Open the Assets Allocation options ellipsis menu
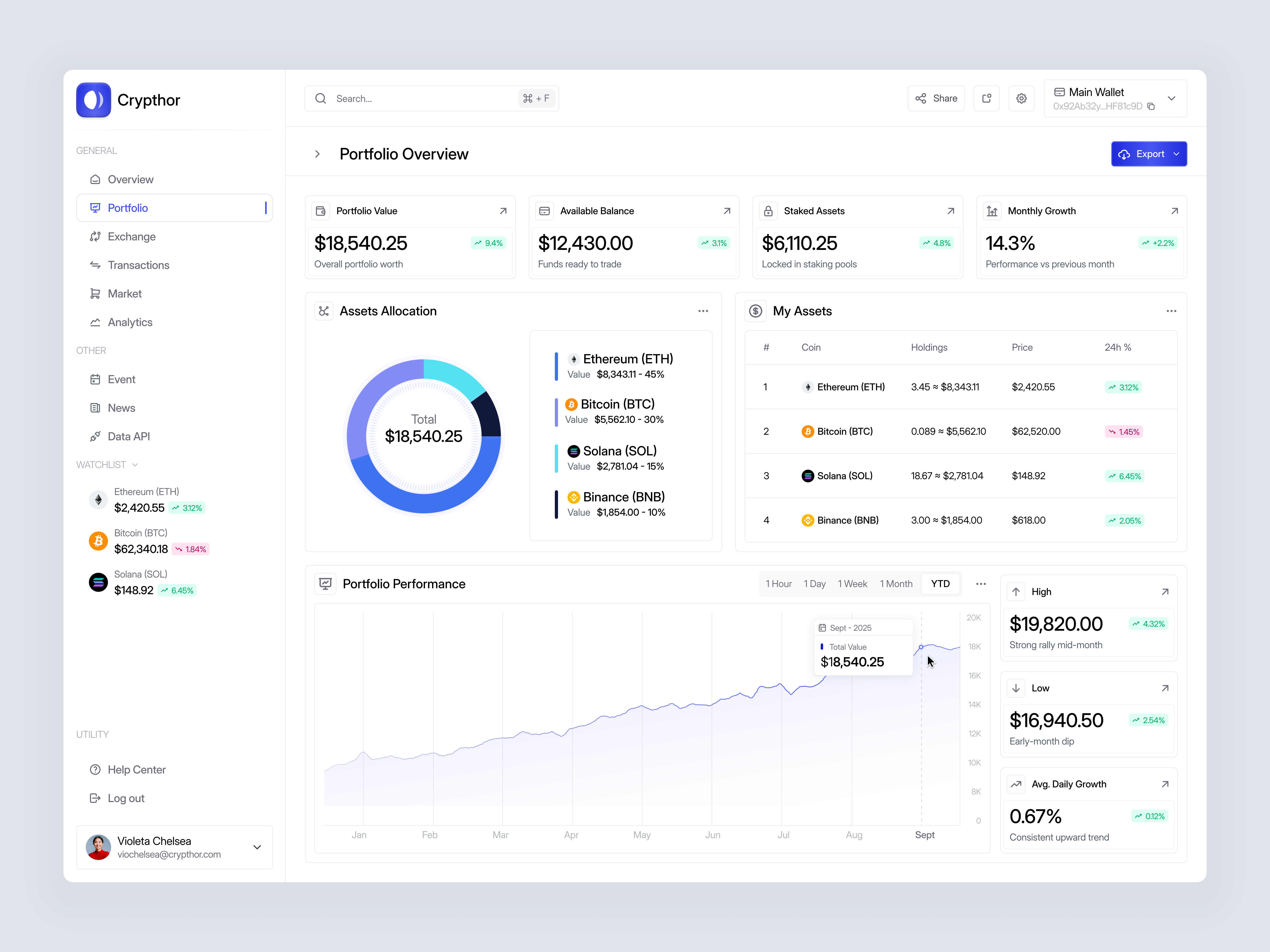The width and height of the screenshot is (1270, 952). (x=703, y=310)
